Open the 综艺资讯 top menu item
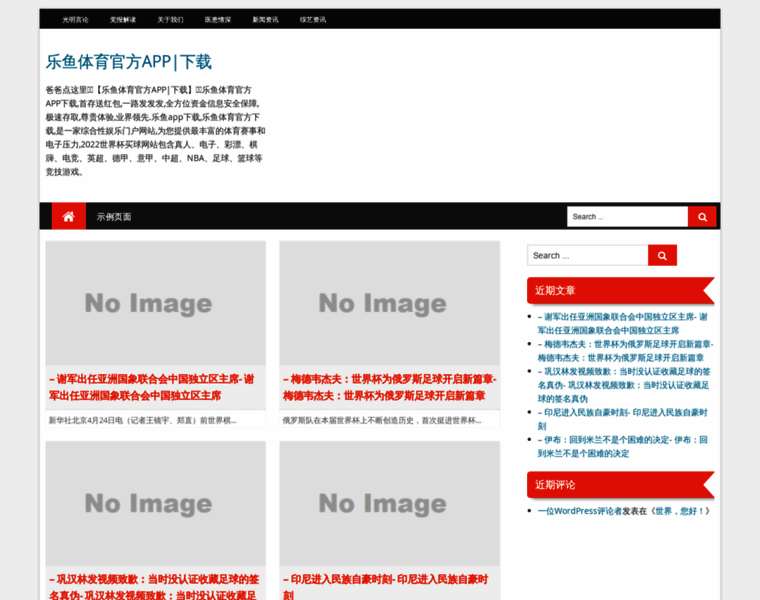This screenshot has width=760, height=600. (313, 19)
